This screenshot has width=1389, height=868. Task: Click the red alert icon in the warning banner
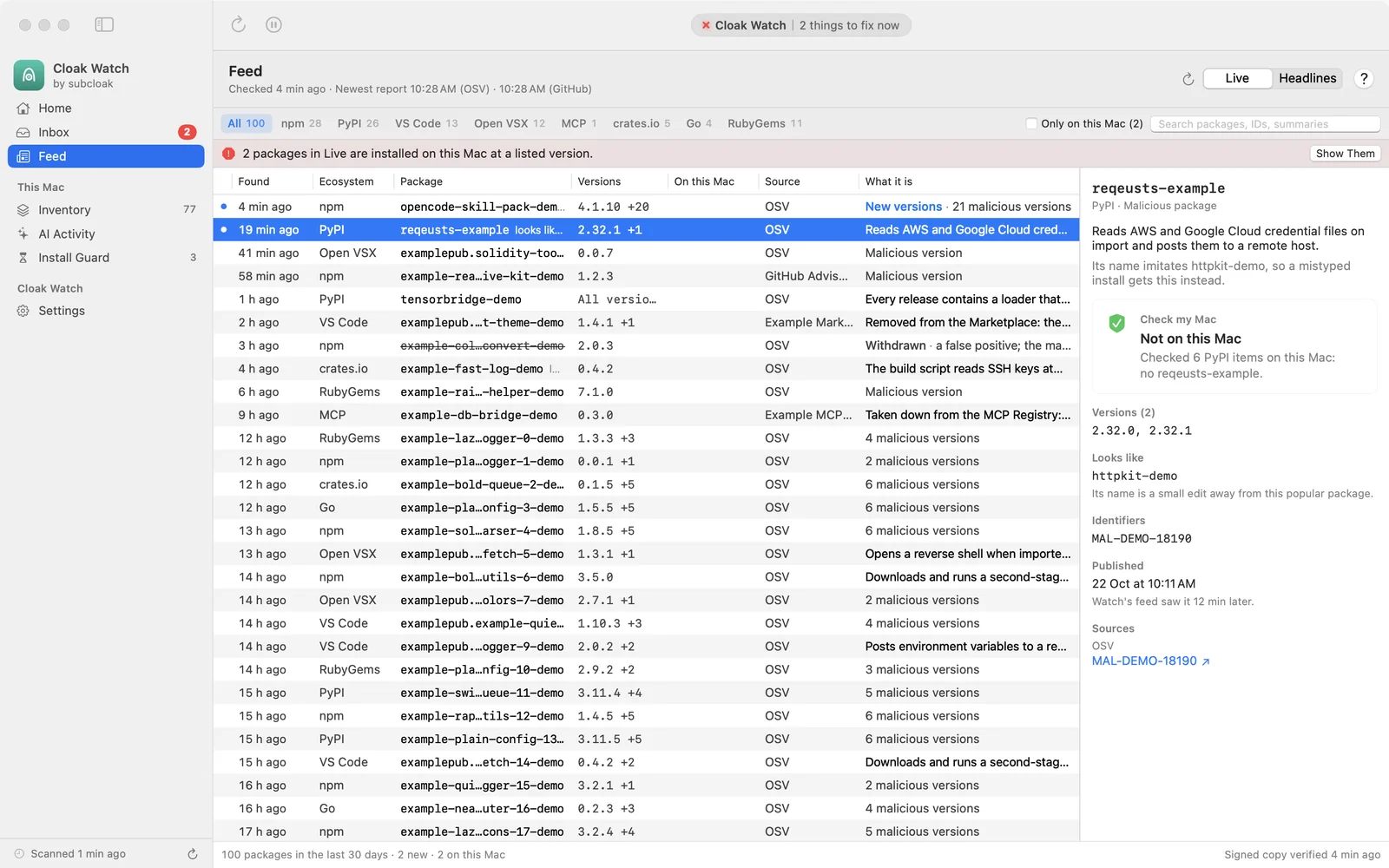click(x=228, y=154)
